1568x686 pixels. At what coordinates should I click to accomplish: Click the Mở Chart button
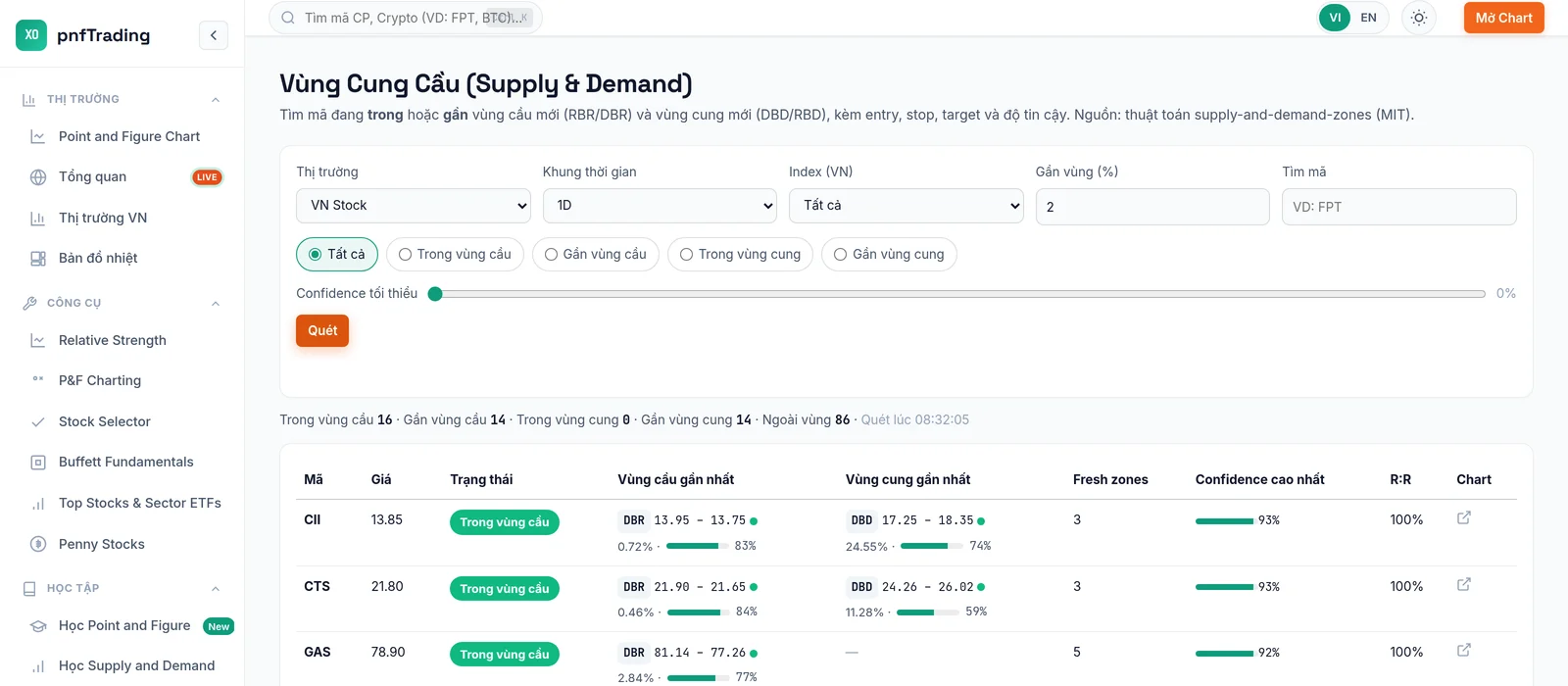tap(1504, 18)
